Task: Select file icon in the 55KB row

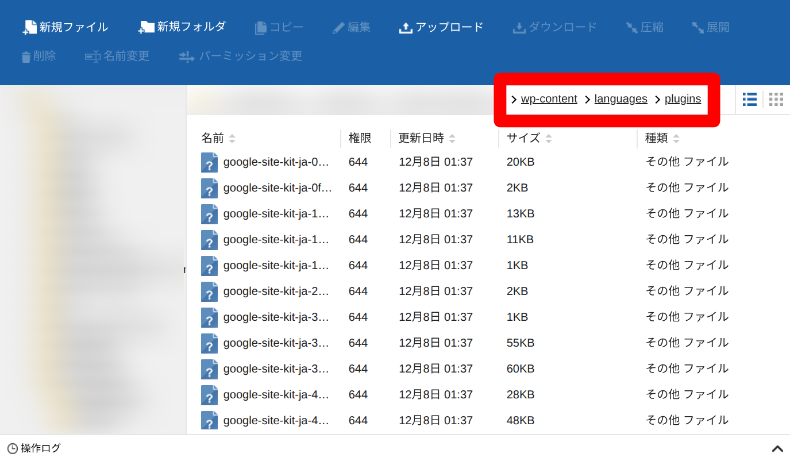Action: (x=209, y=343)
